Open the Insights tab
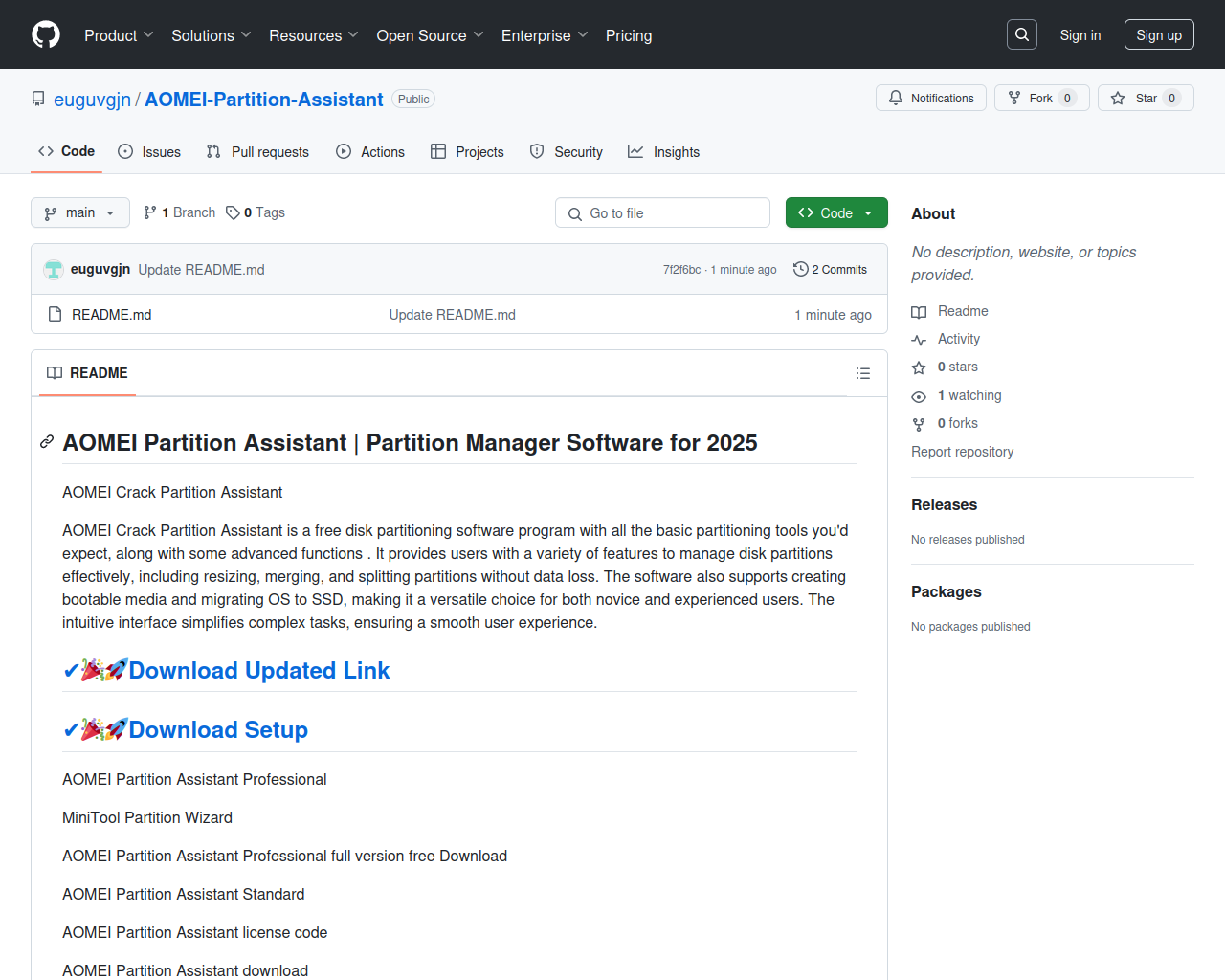1225x980 pixels. click(x=663, y=151)
